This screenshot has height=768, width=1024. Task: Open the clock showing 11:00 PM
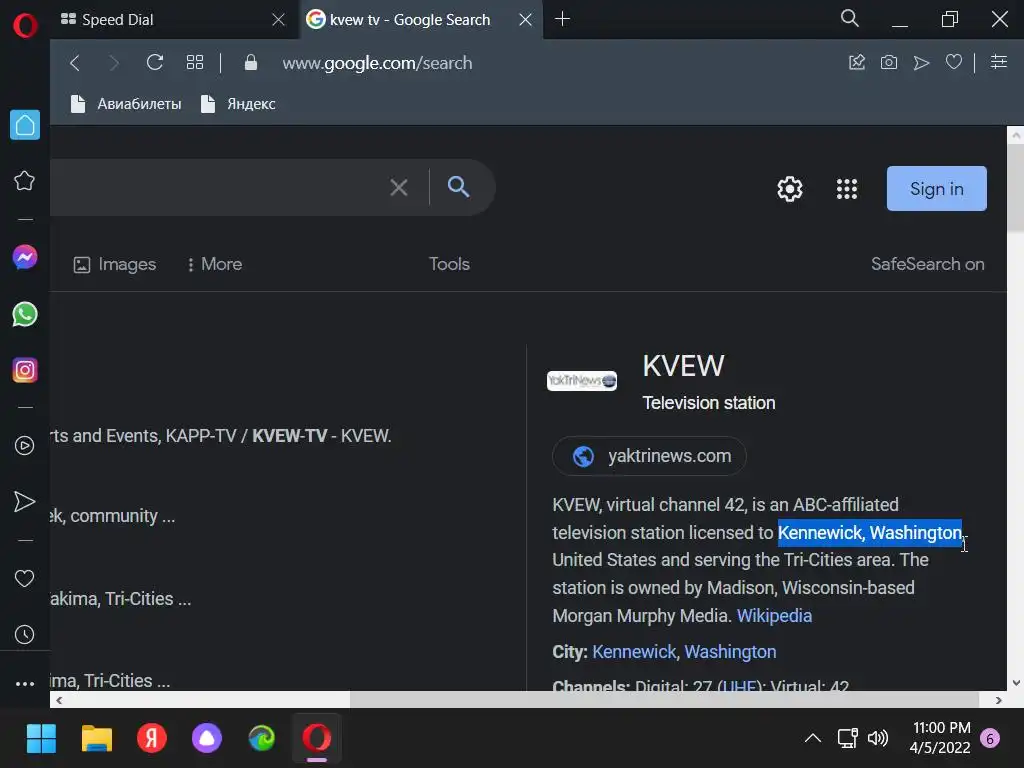pyautogui.click(x=940, y=738)
